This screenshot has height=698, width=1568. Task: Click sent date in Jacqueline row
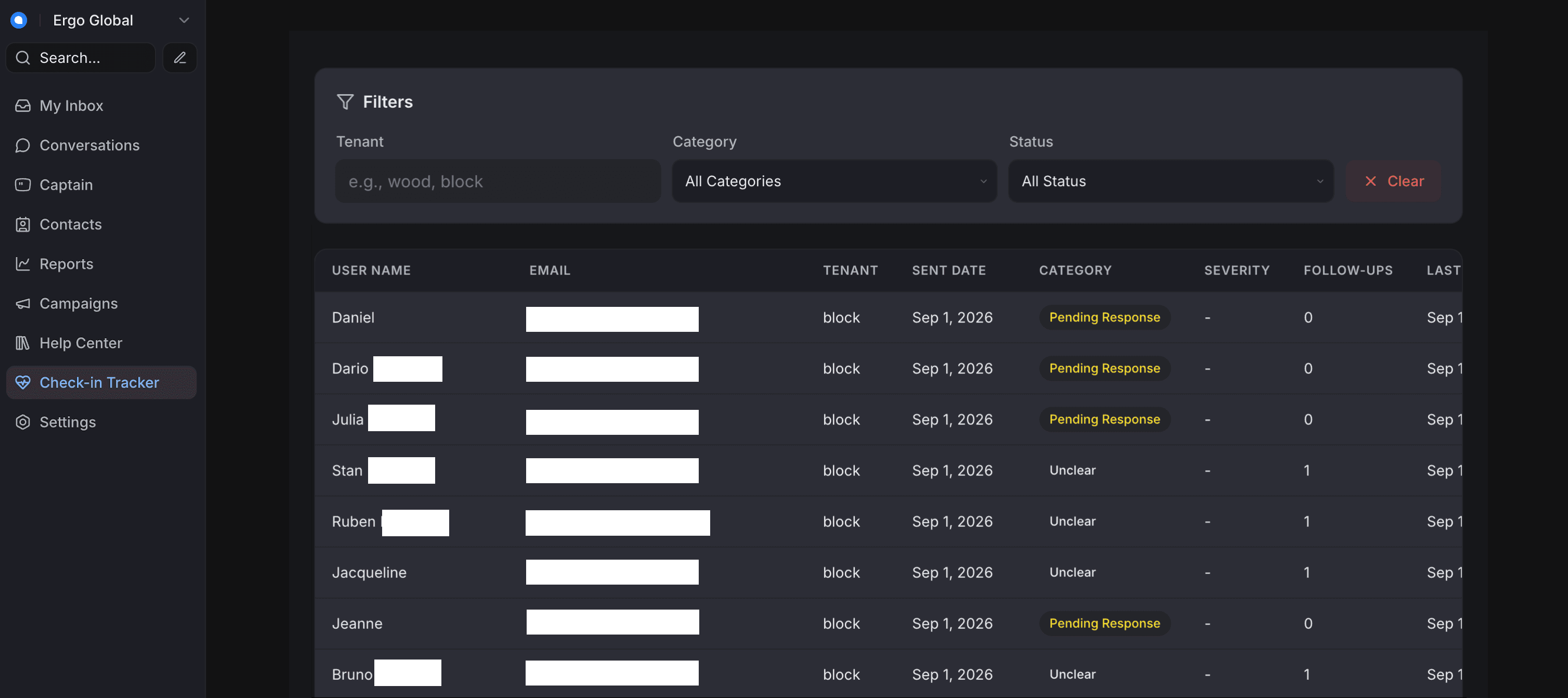pyautogui.click(x=952, y=573)
